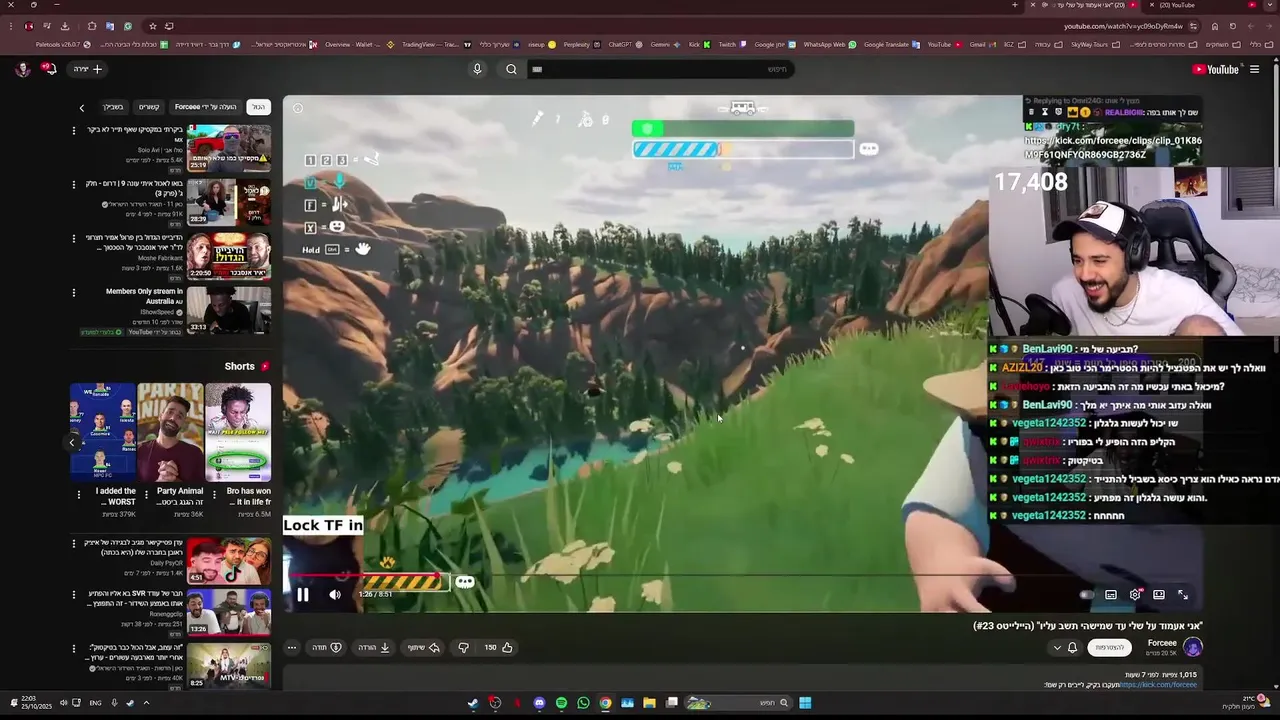Click the Thanks button with the heart-dollar icon
The image size is (1280, 720).
326,647
